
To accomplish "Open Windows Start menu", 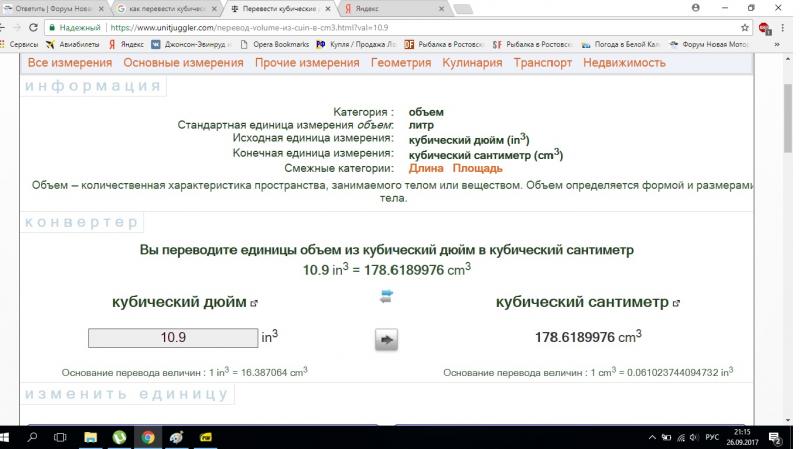I will coord(10,437).
